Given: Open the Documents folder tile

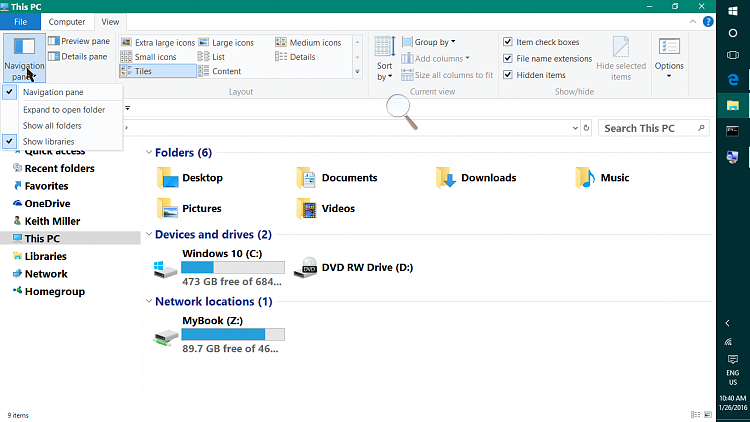Looking at the screenshot, I should pos(337,178).
